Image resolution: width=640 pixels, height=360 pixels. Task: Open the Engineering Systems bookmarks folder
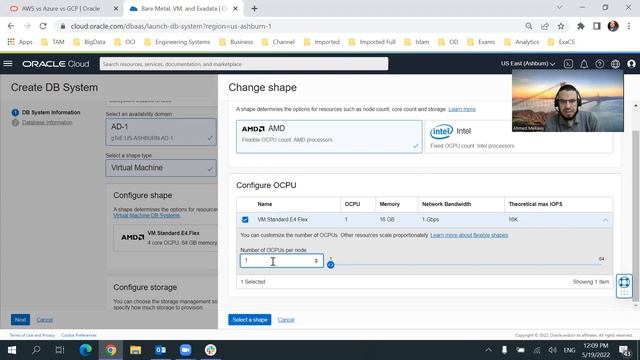[177, 42]
